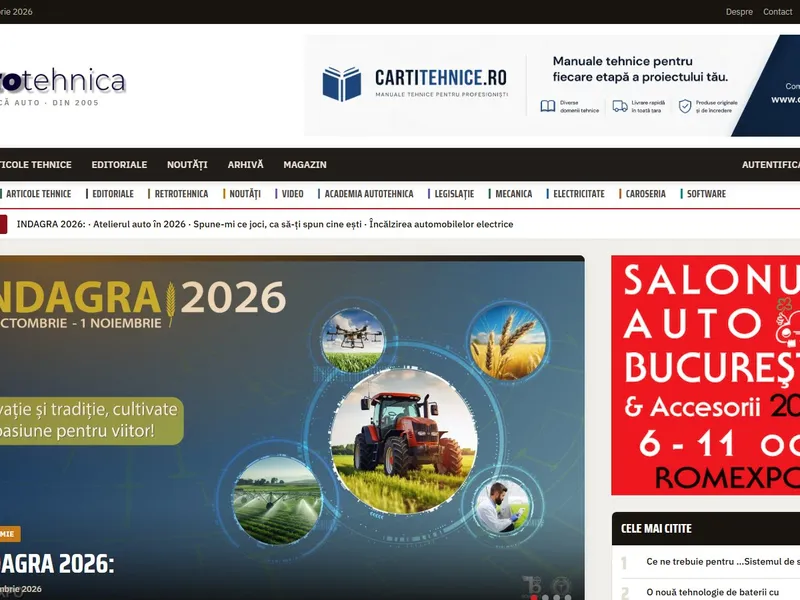The image size is (800, 600).
Task: Open 'Încălzirea automobilelor electrice' ticker headline
Action: 441,224
